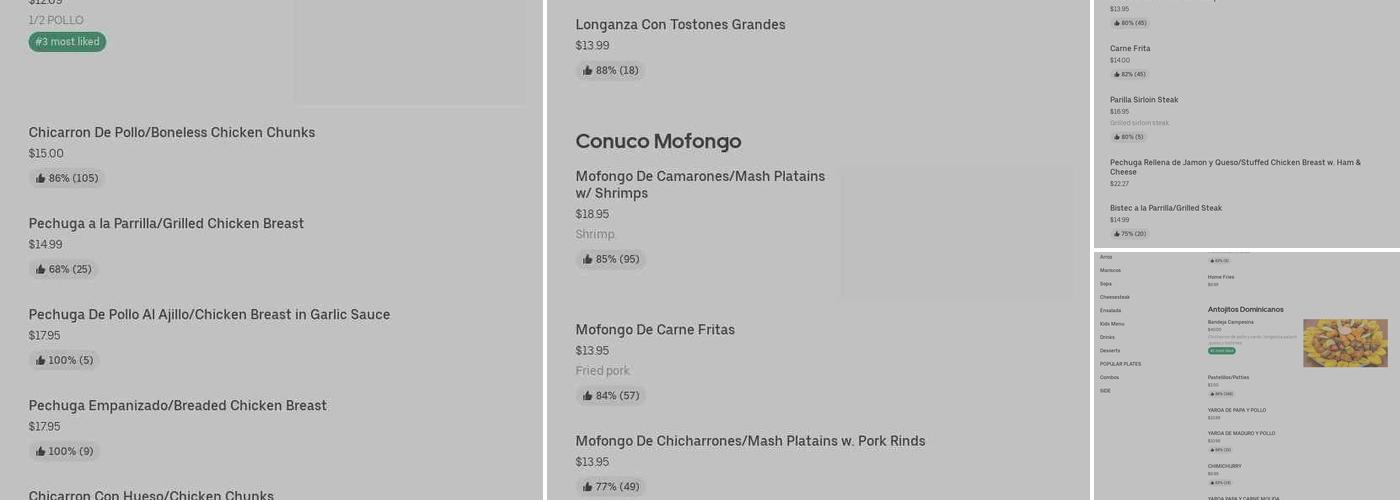Click thumbs-up icon for Pechuga De Pollo Al Ajillo
This screenshot has height=500, width=1400.
(x=41, y=361)
